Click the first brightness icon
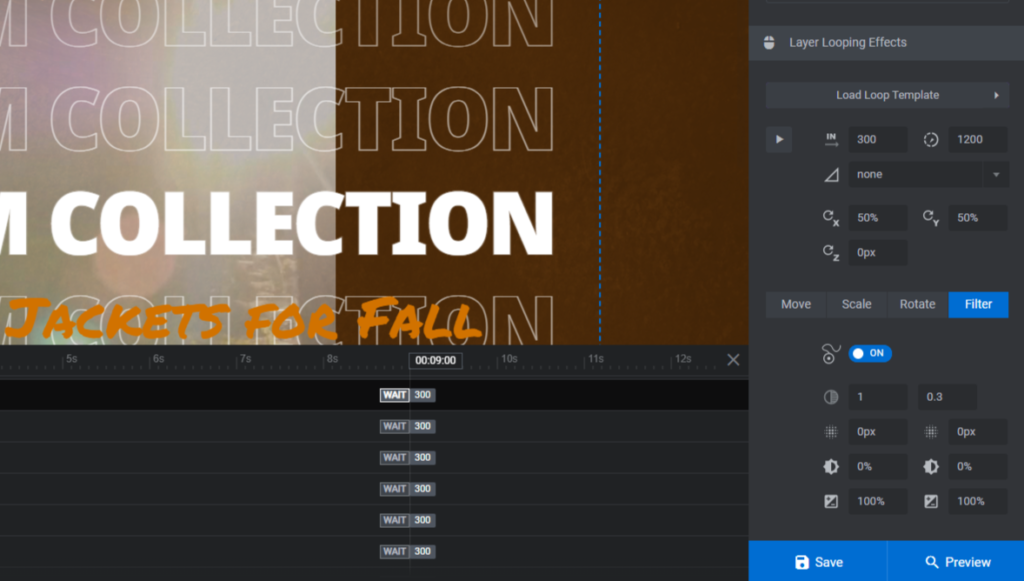This screenshot has width=1024, height=581. [831, 467]
